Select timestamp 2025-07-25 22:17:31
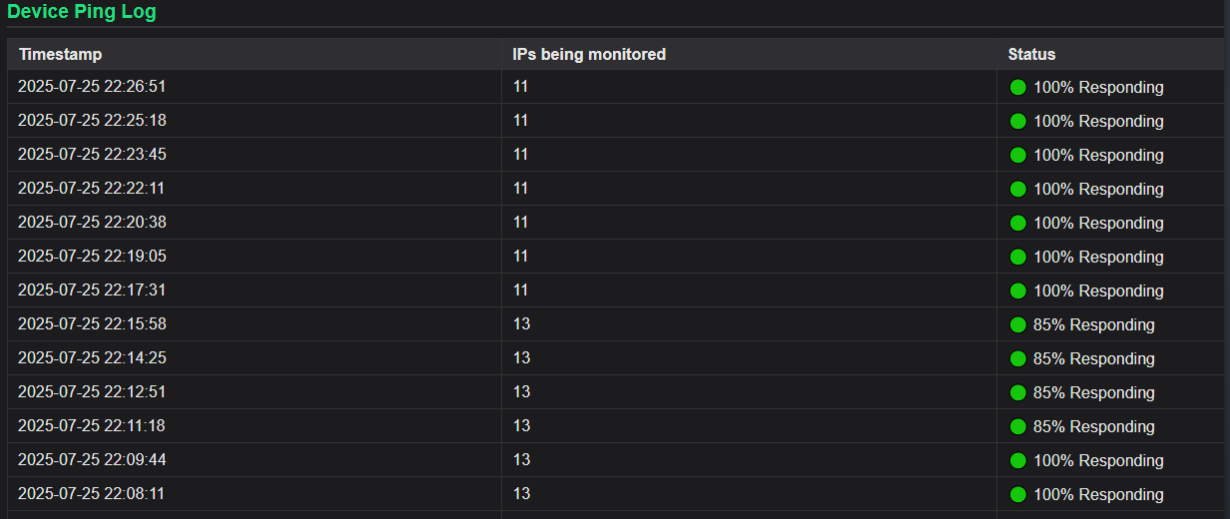This screenshot has width=1230, height=519. [x=92, y=290]
